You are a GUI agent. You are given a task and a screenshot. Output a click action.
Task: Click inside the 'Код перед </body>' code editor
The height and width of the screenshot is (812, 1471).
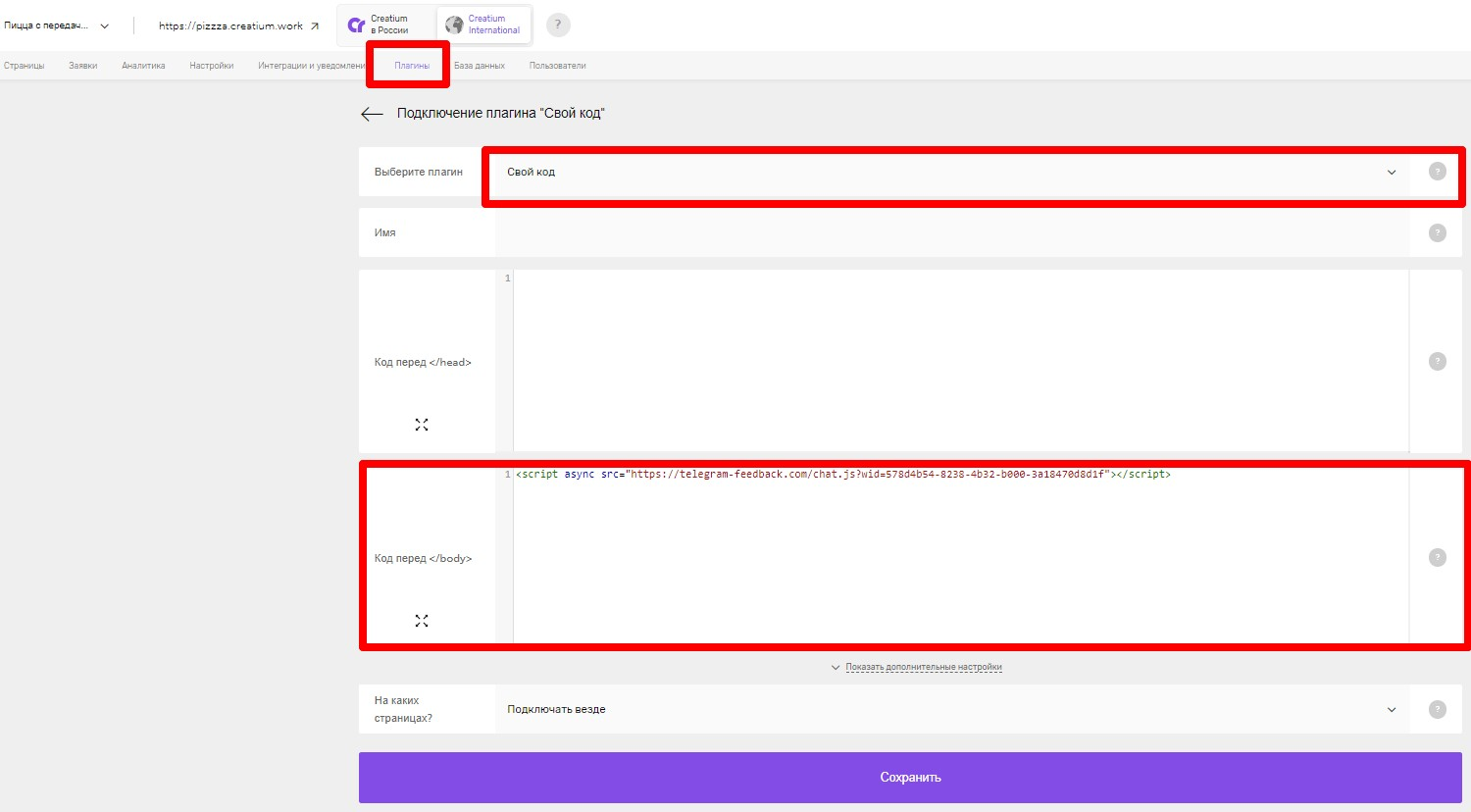(961, 557)
